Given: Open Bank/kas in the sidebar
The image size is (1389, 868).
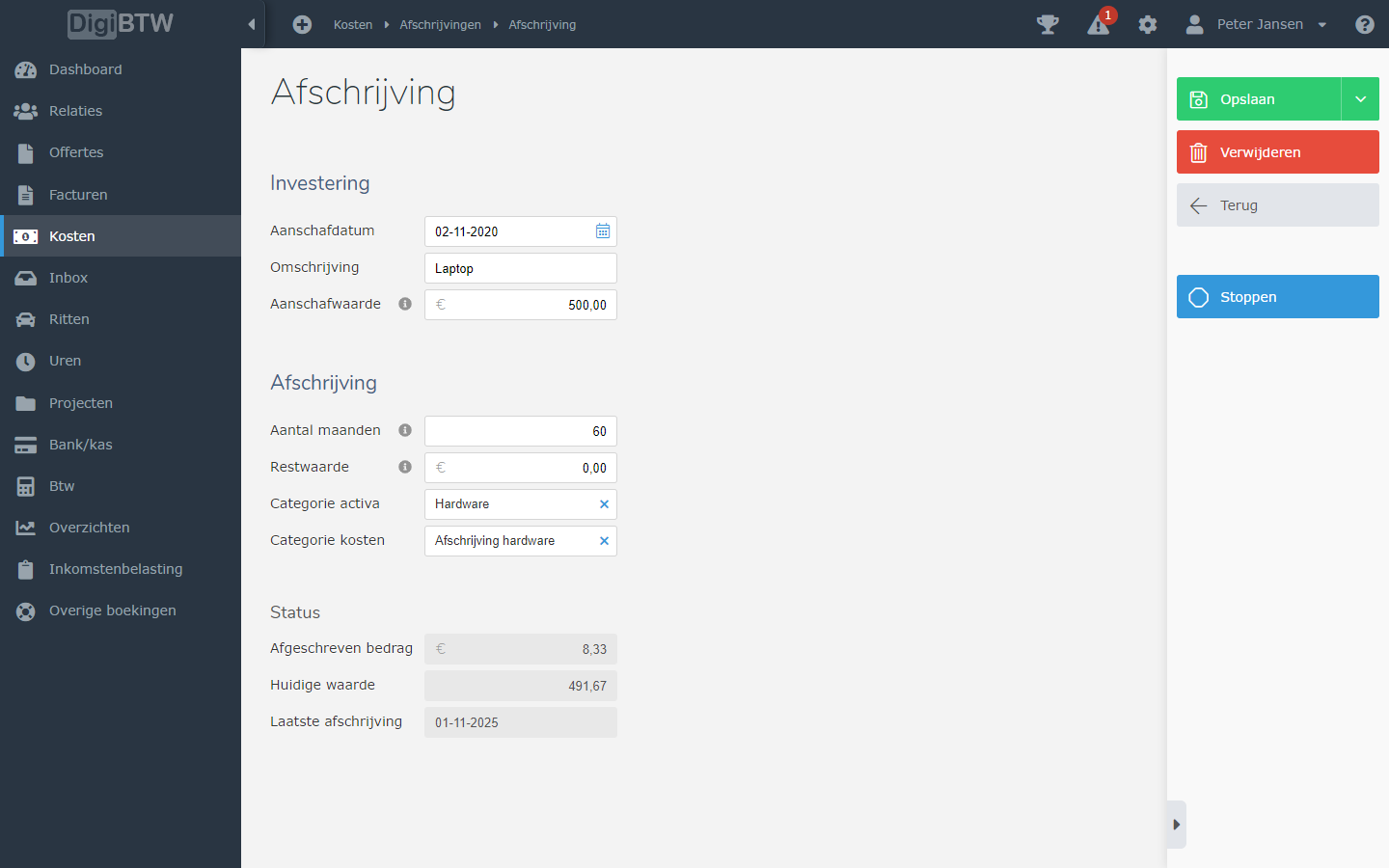Looking at the screenshot, I should click(121, 445).
